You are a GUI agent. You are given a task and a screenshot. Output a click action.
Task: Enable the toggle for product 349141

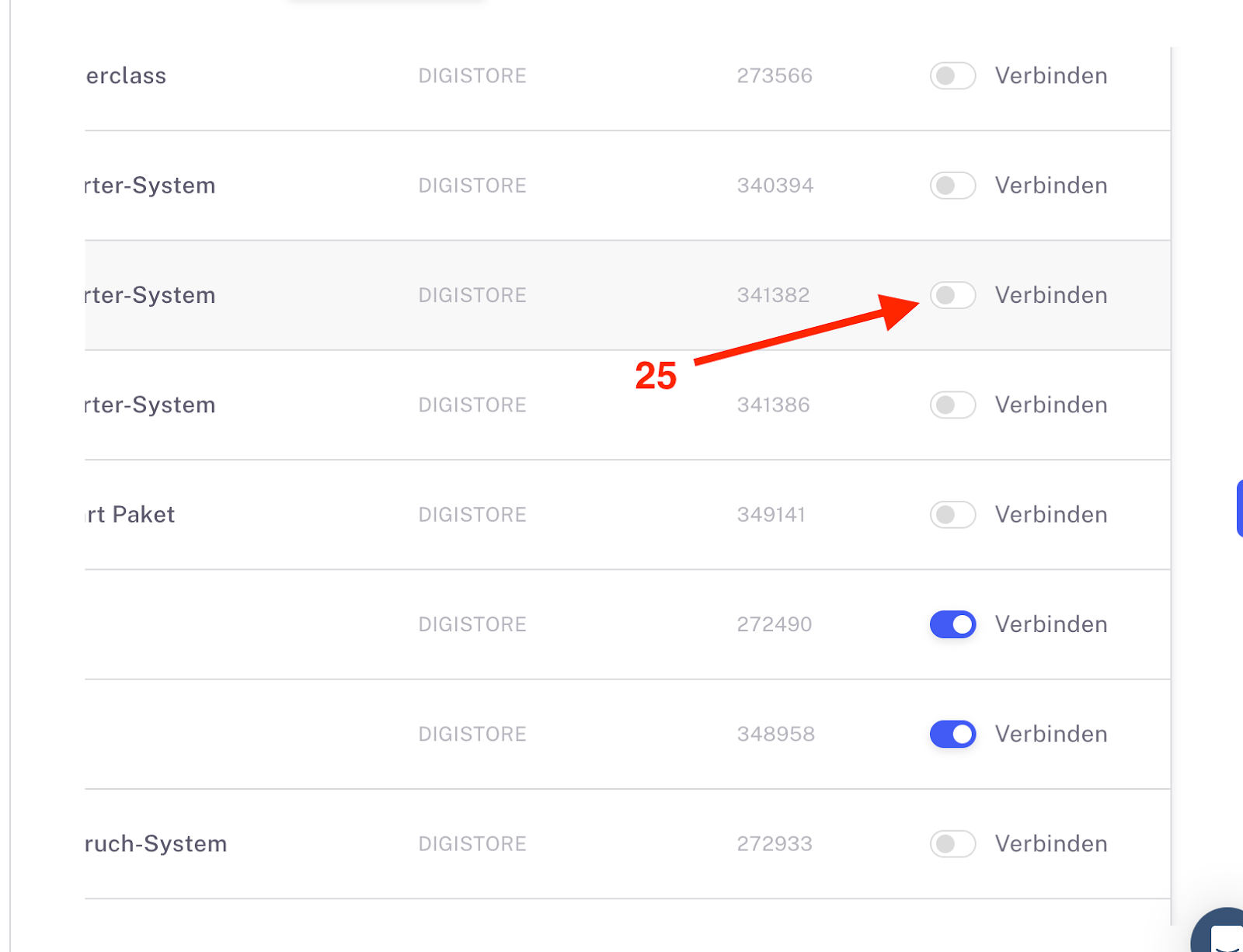952,515
